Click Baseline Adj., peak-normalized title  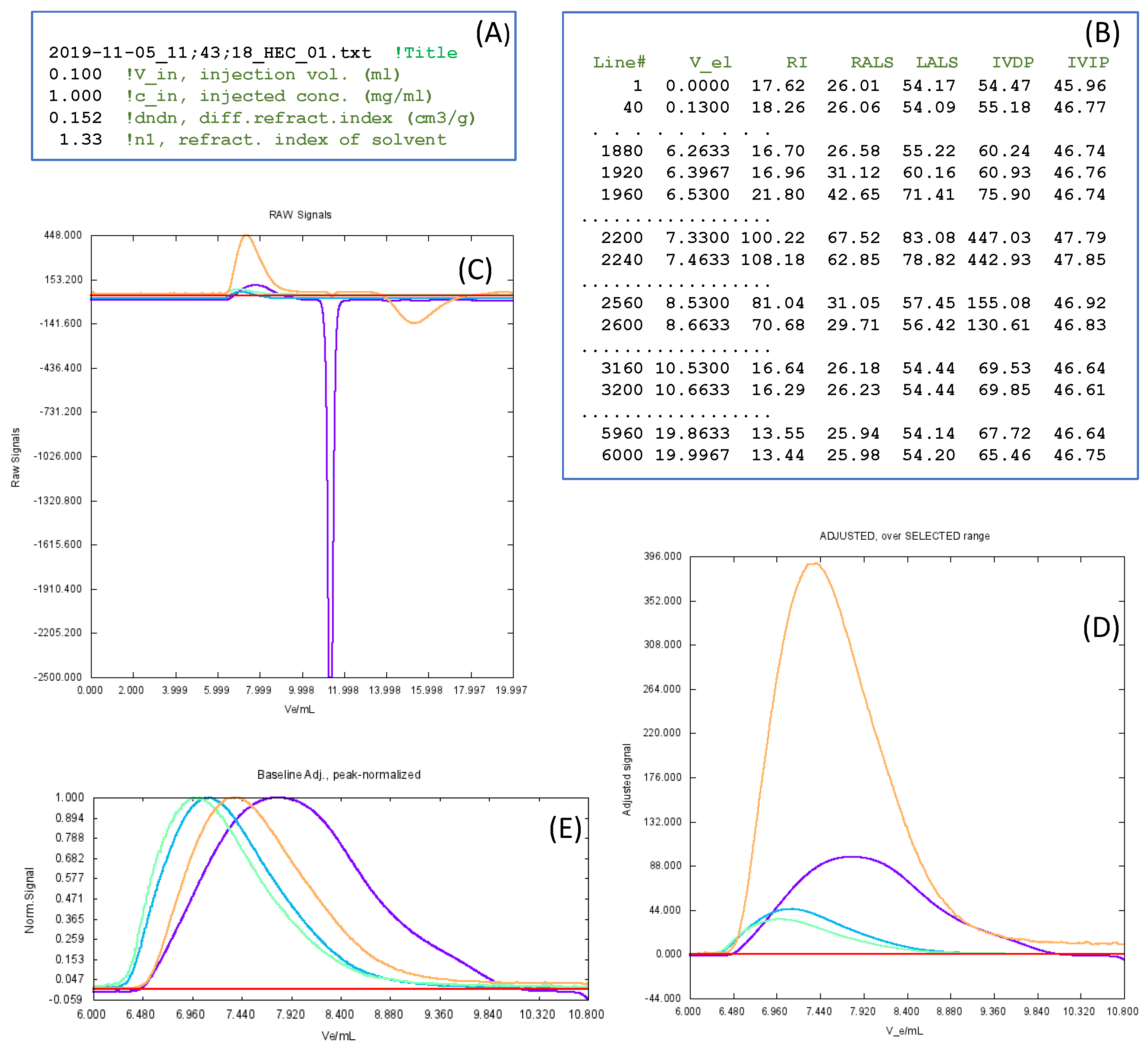click(x=339, y=775)
